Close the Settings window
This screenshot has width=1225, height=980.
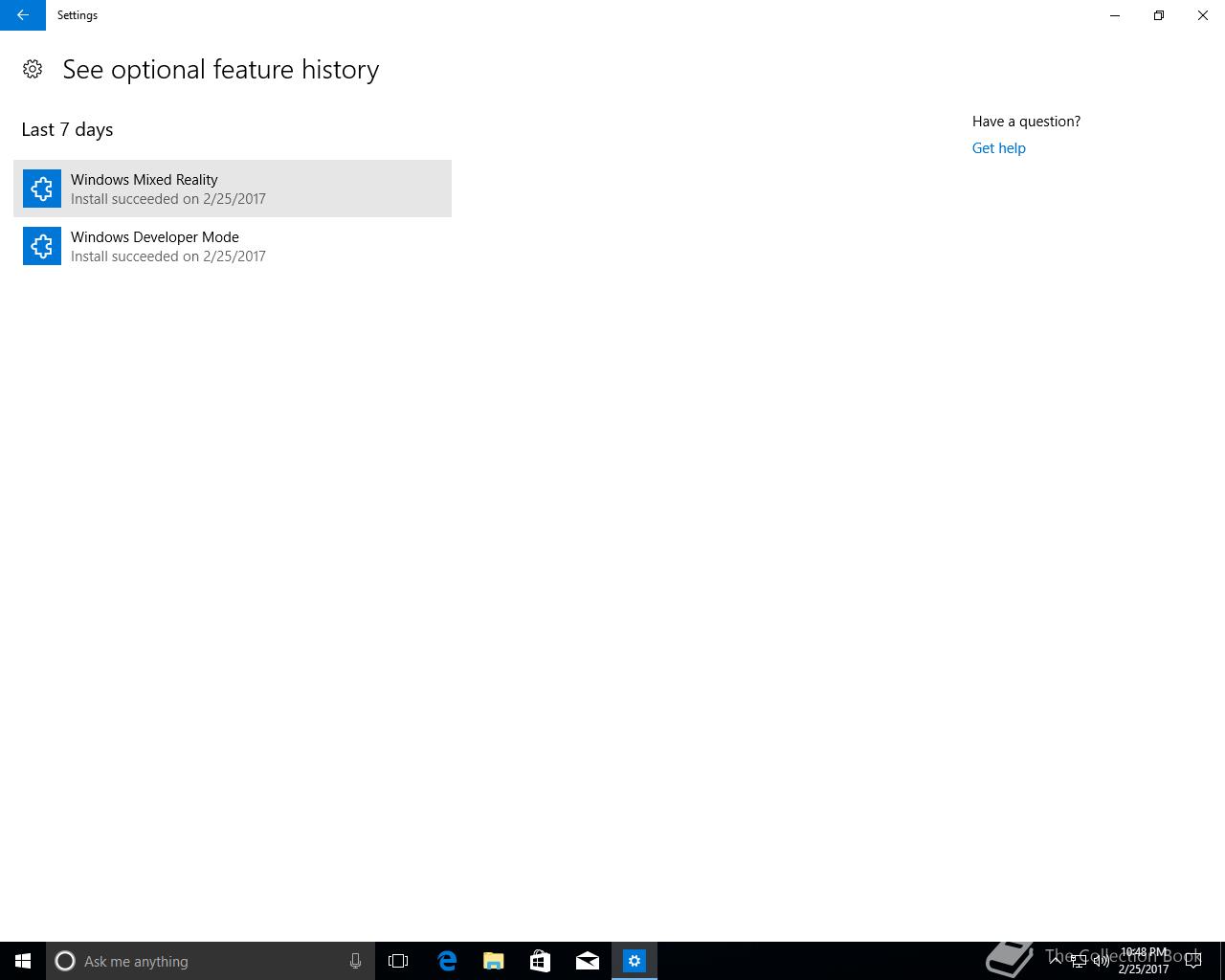(x=1203, y=15)
